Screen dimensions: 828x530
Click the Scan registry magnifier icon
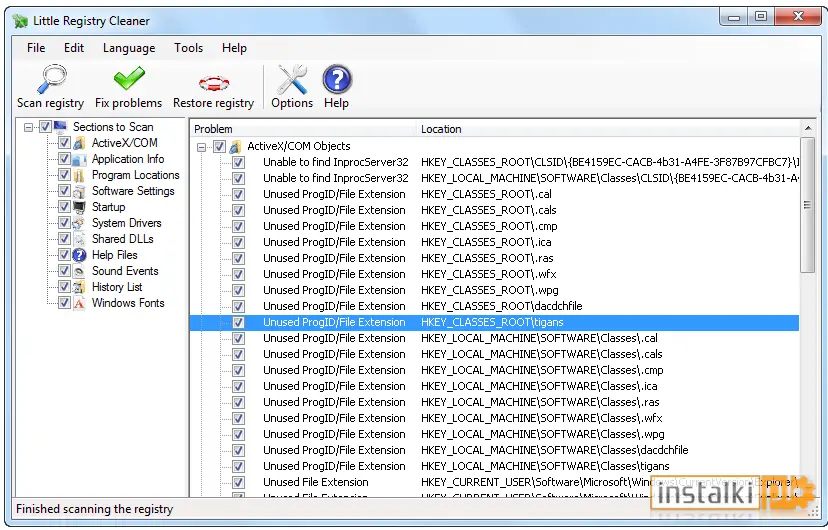click(x=51, y=80)
